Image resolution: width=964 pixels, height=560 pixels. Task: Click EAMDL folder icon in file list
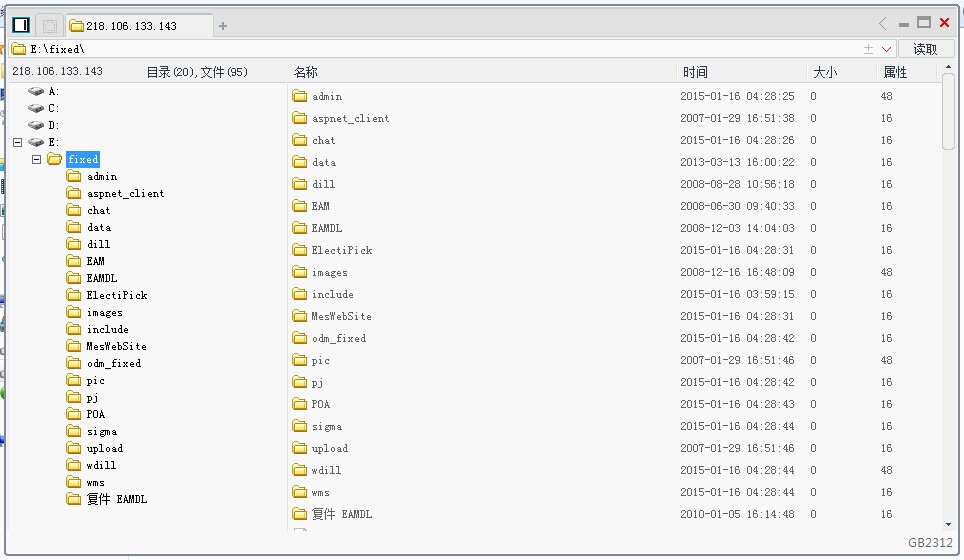point(299,228)
